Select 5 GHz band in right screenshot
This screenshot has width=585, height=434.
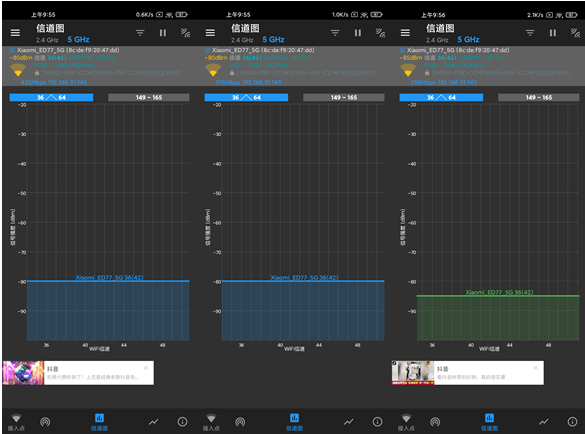click(x=468, y=40)
